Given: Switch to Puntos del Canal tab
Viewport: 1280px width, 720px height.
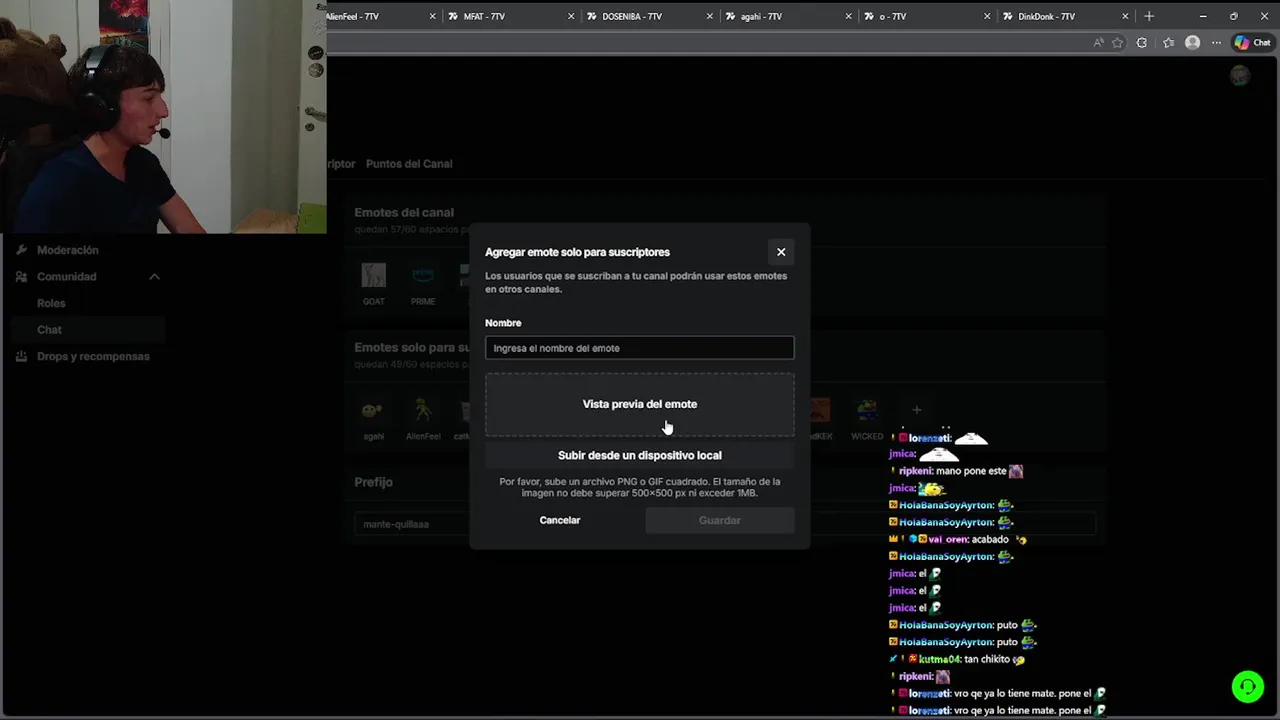Looking at the screenshot, I should pos(409,164).
